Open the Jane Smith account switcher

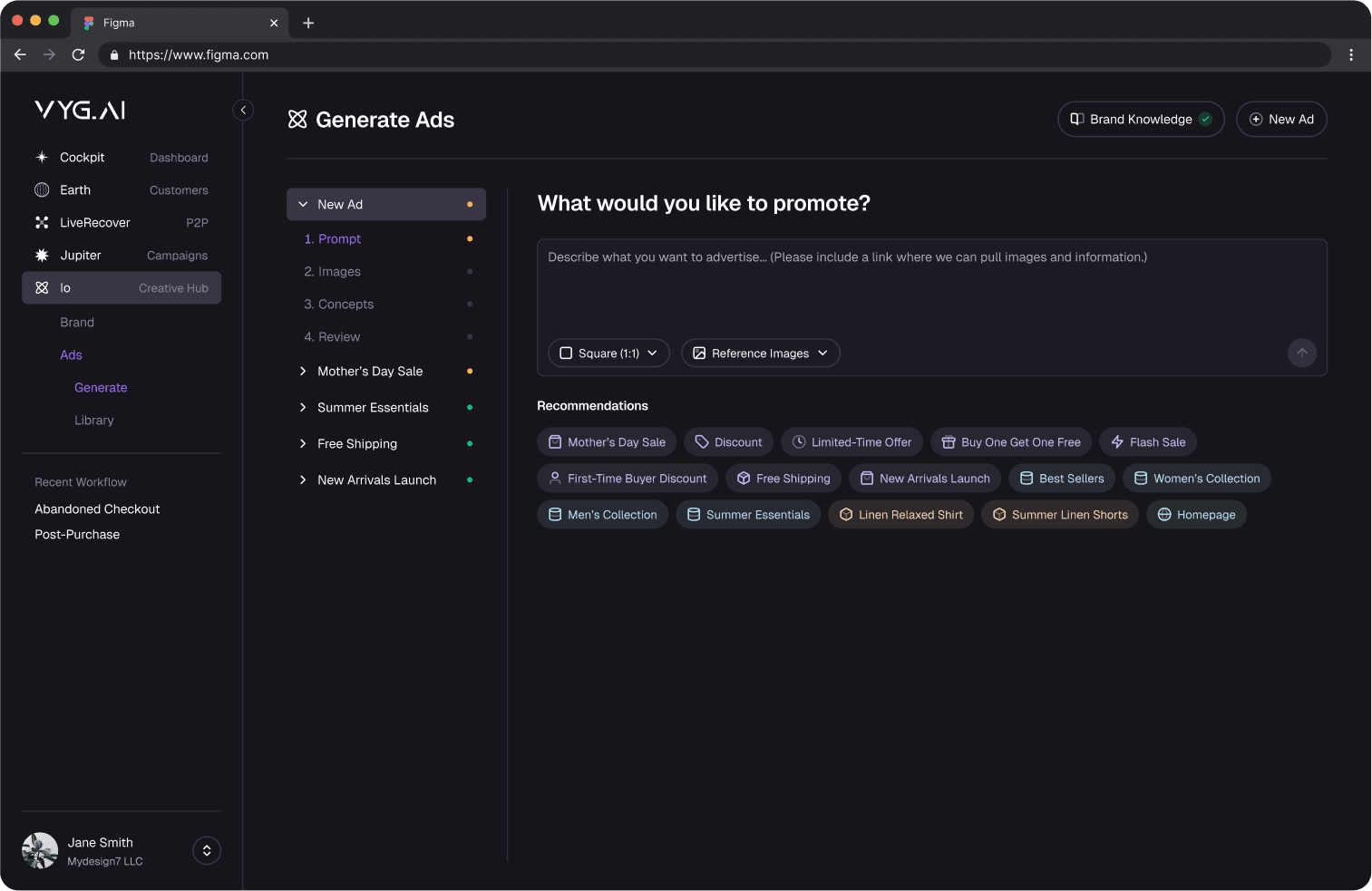click(206, 850)
